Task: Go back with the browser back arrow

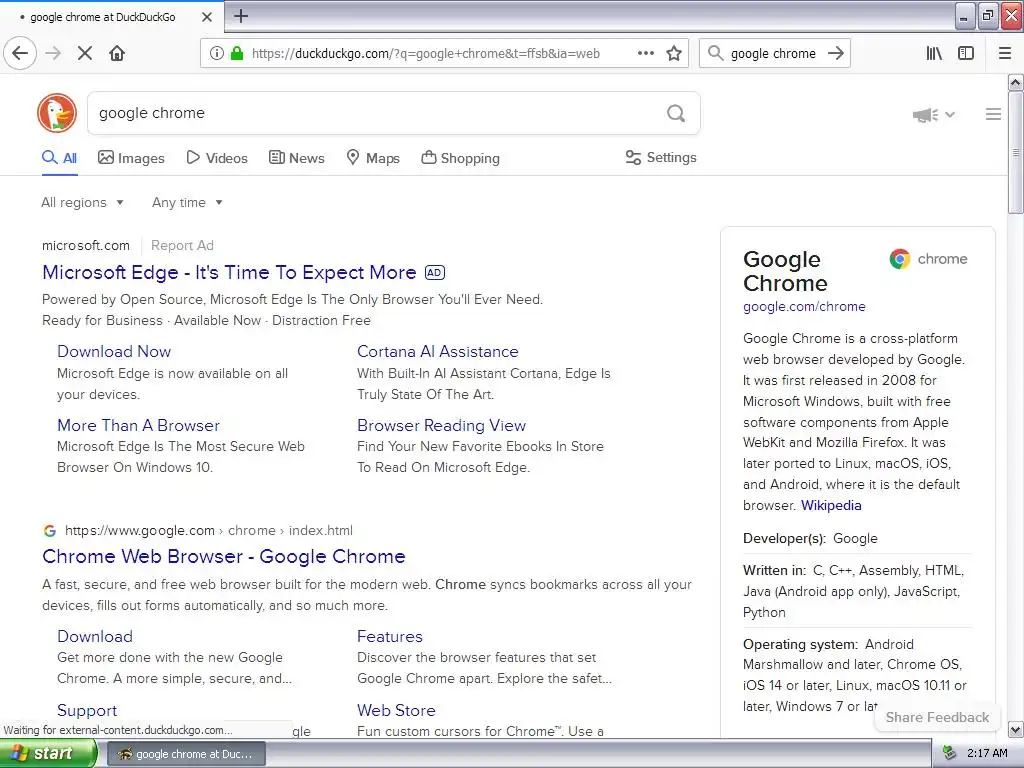Action: (x=20, y=53)
